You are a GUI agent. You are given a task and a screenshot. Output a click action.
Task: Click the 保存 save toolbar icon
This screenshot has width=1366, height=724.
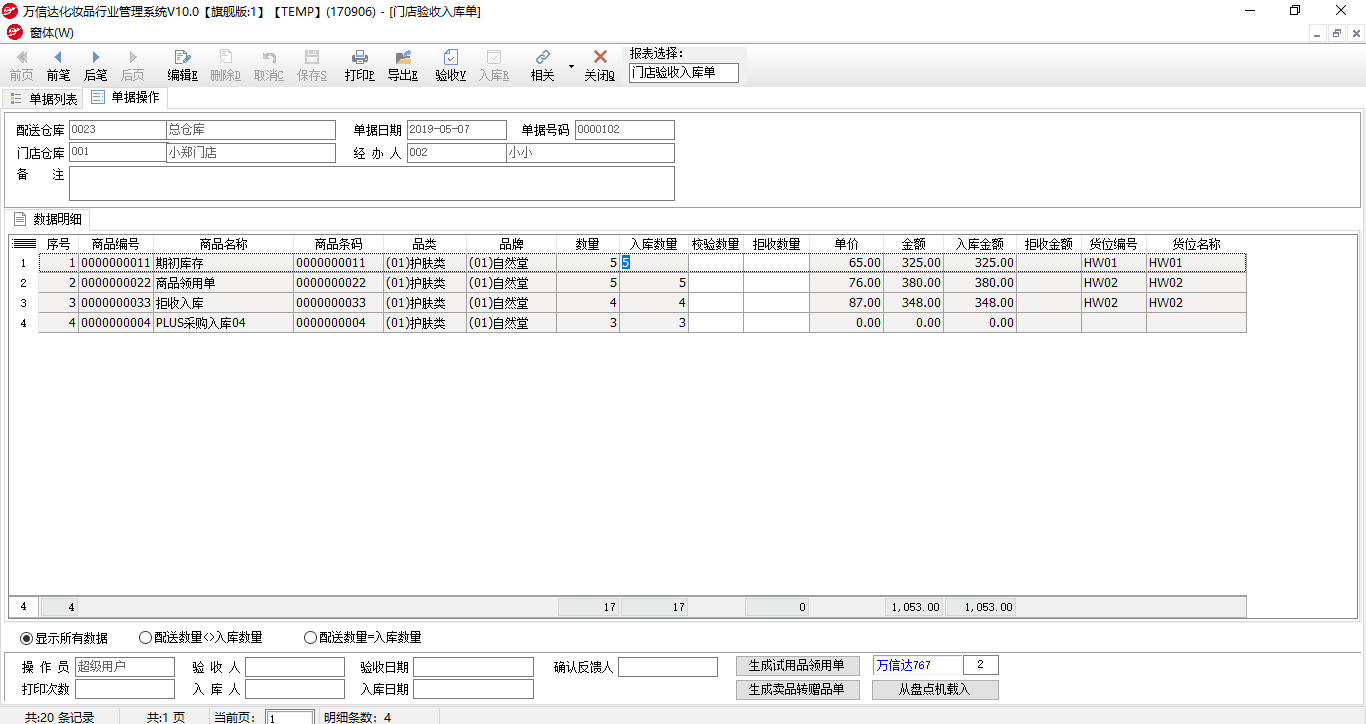pyautogui.click(x=311, y=65)
